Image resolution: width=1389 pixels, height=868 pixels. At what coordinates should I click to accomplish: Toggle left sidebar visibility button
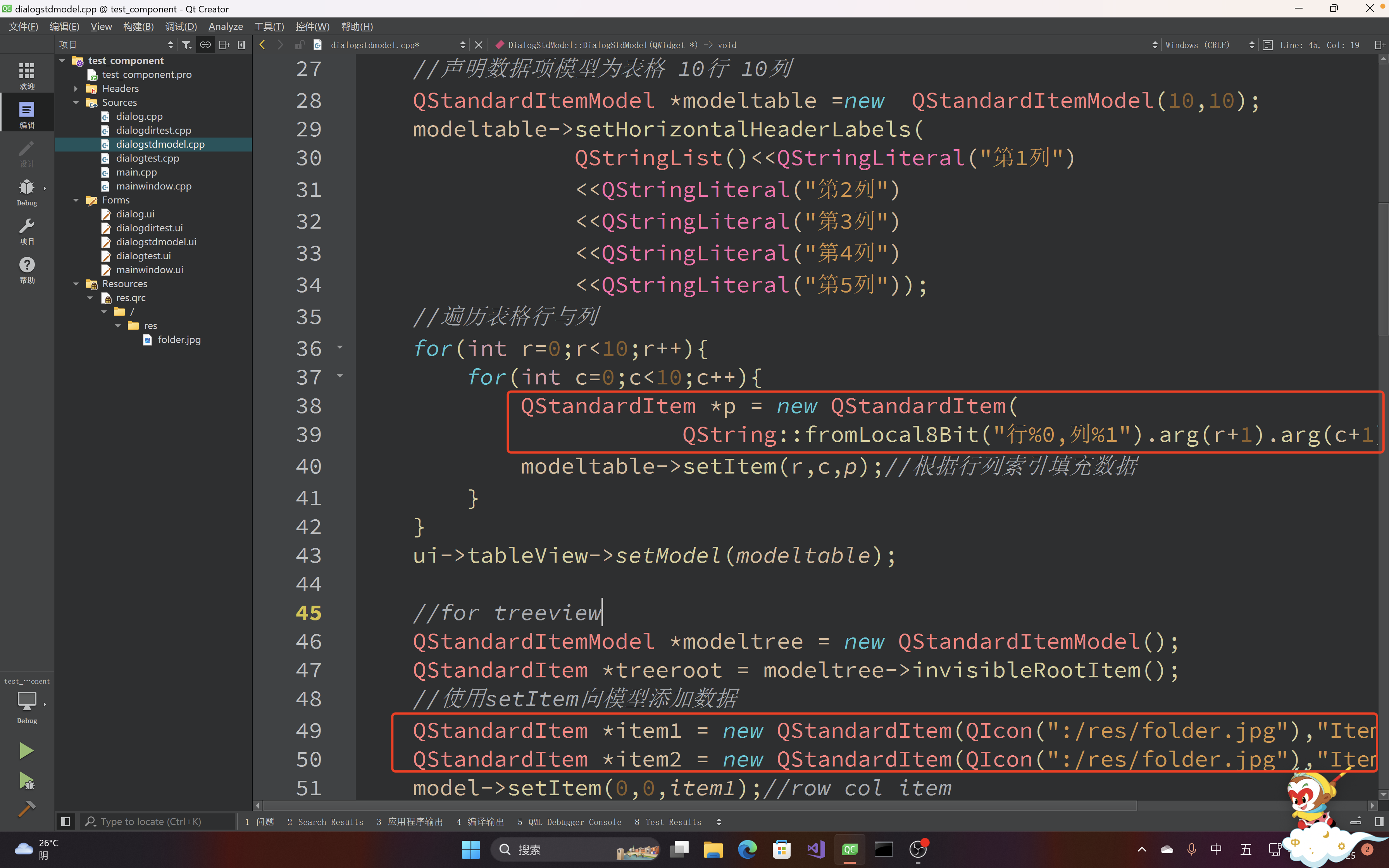[x=65, y=821]
